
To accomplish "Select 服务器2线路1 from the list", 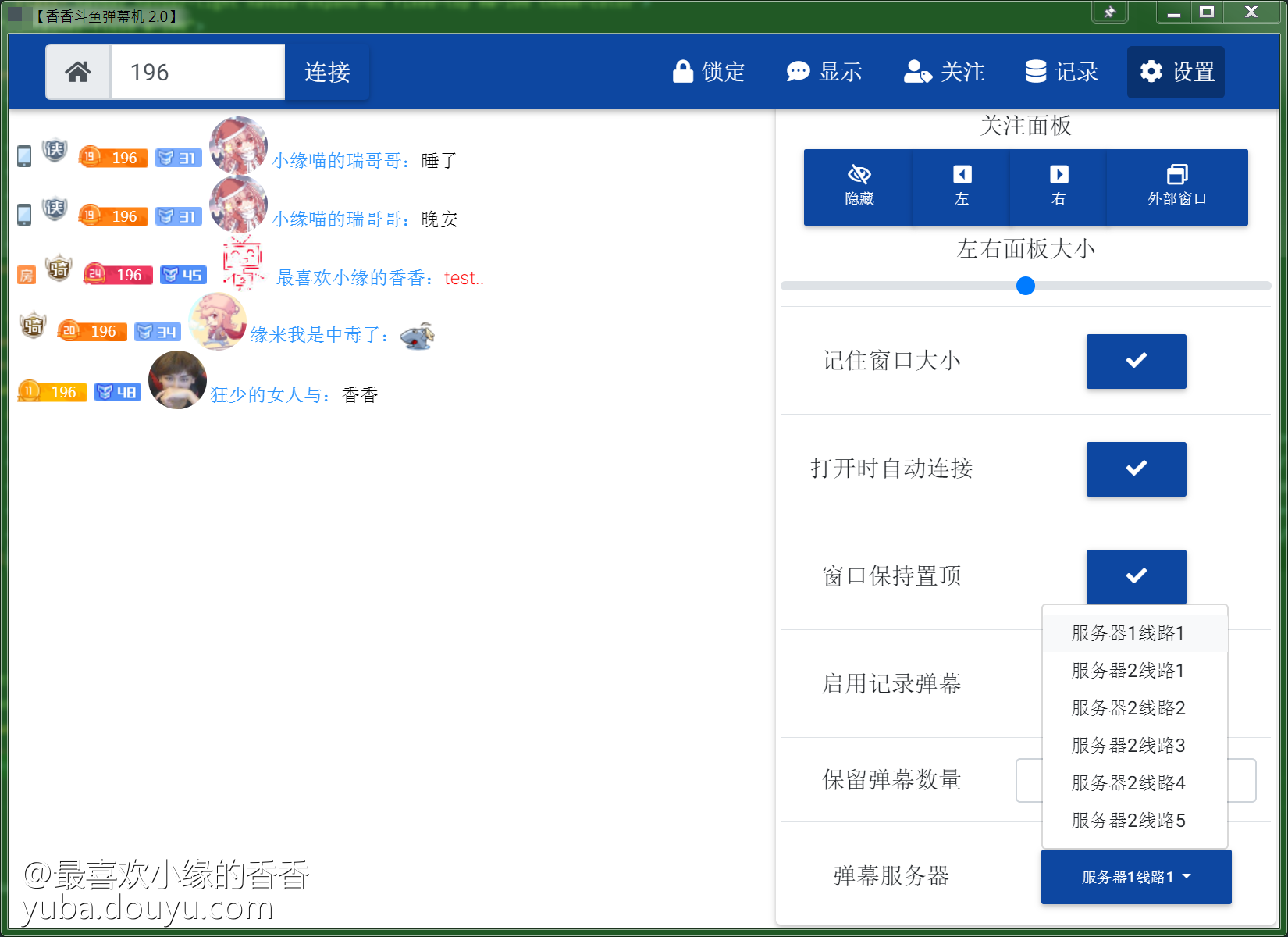I will click(x=1128, y=671).
